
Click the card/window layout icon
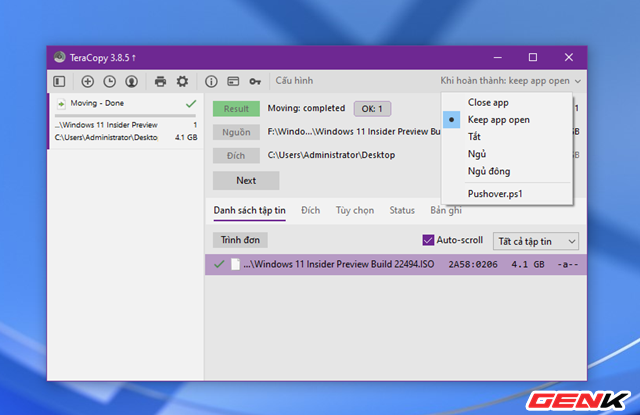233,82
